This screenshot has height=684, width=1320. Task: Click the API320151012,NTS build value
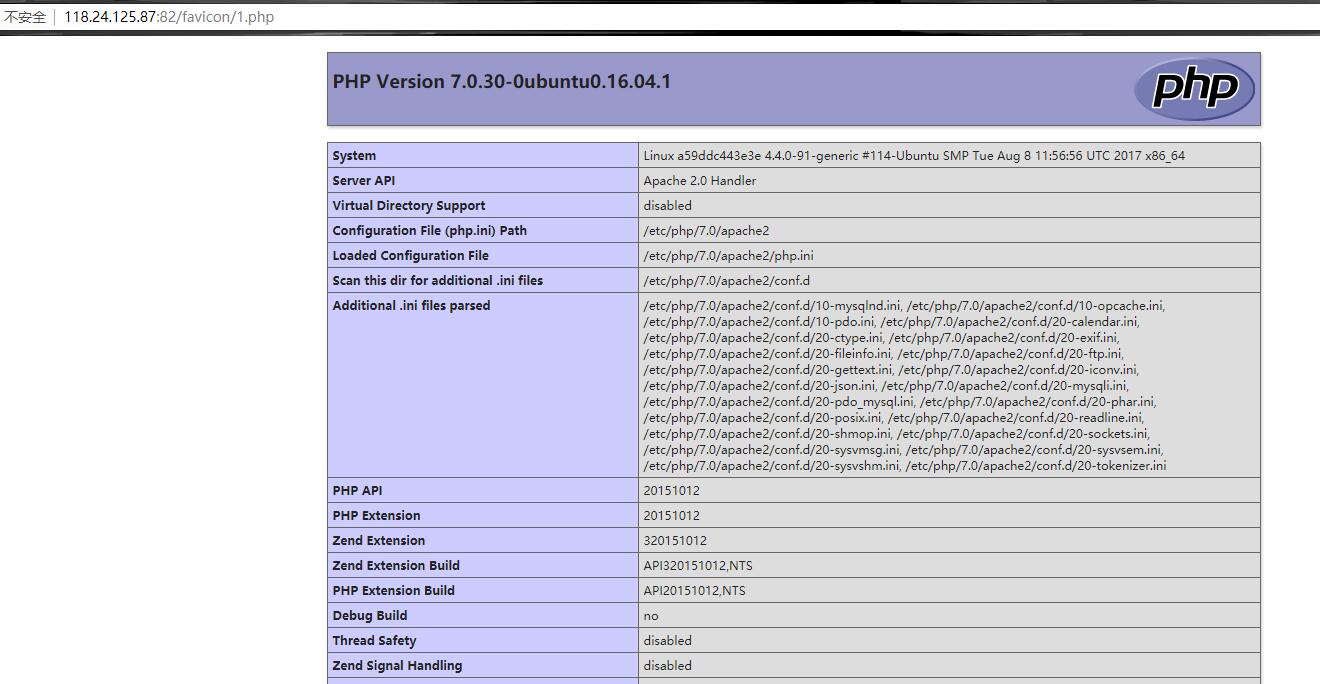pos(697,566)
